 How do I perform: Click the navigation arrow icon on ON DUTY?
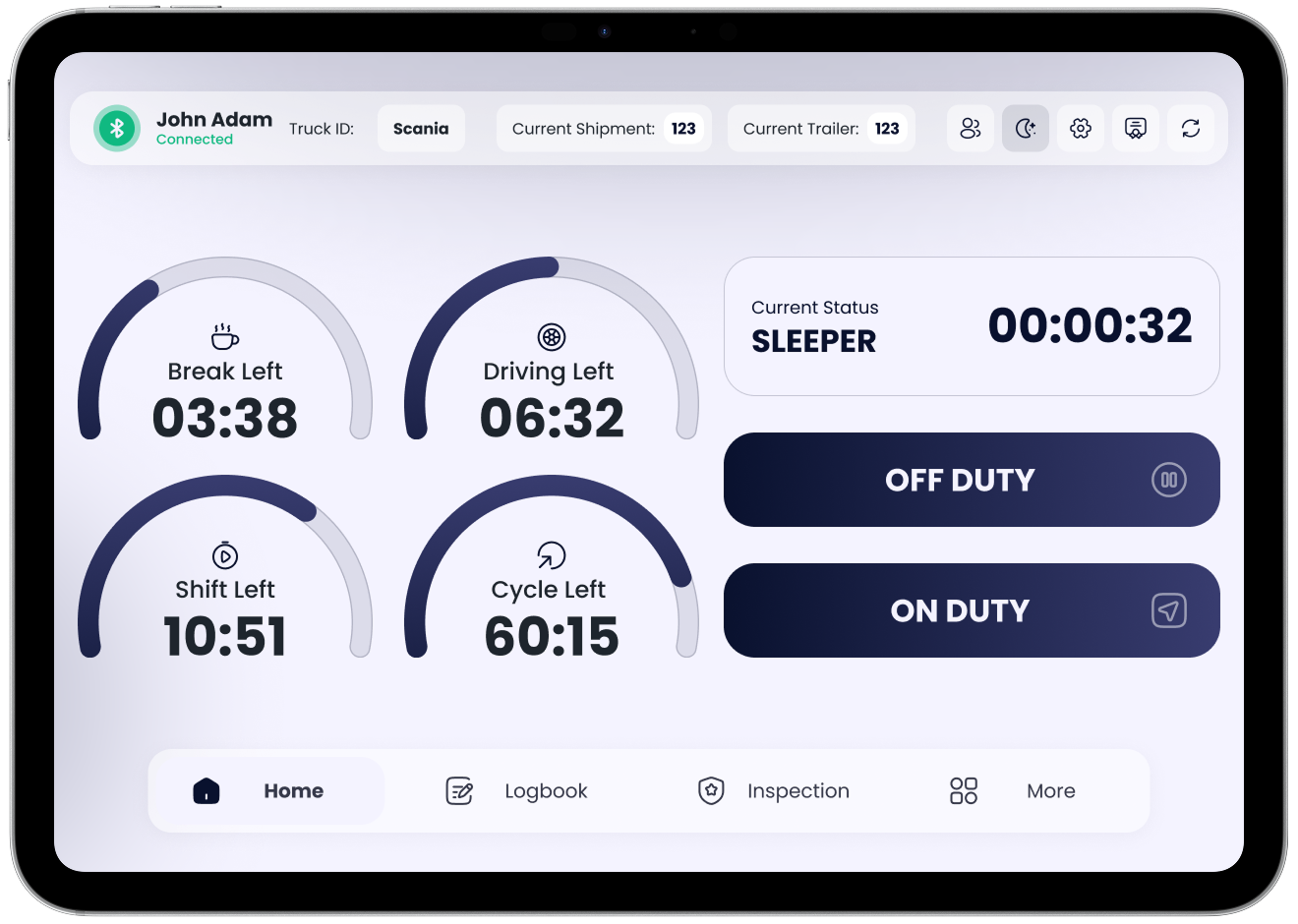(x=1169, y=610)
